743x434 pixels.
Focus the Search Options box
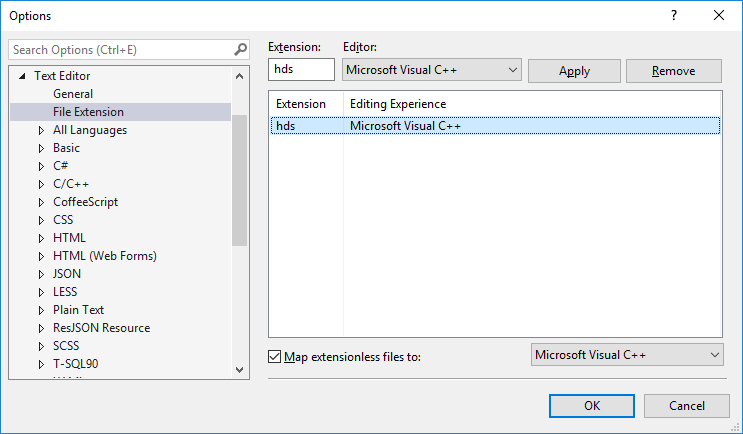click(x=120, y=49)
